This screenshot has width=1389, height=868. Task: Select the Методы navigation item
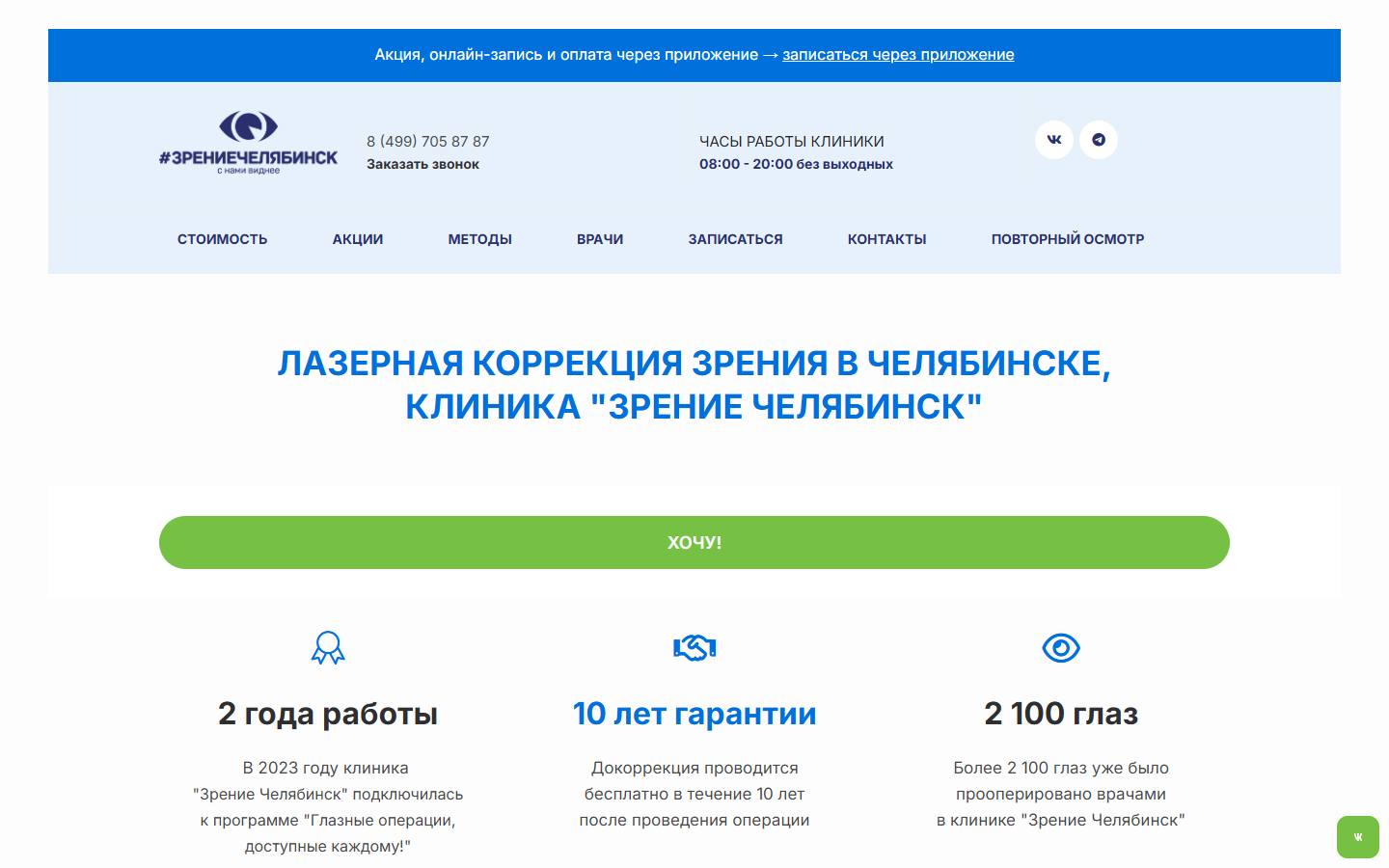480,239
